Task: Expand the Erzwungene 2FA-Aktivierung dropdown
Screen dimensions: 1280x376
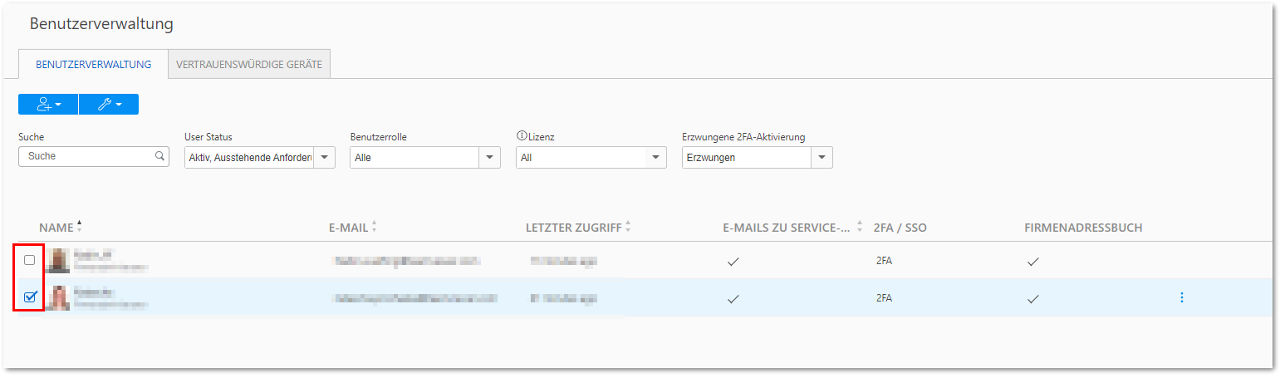Action: pos(821,157)
